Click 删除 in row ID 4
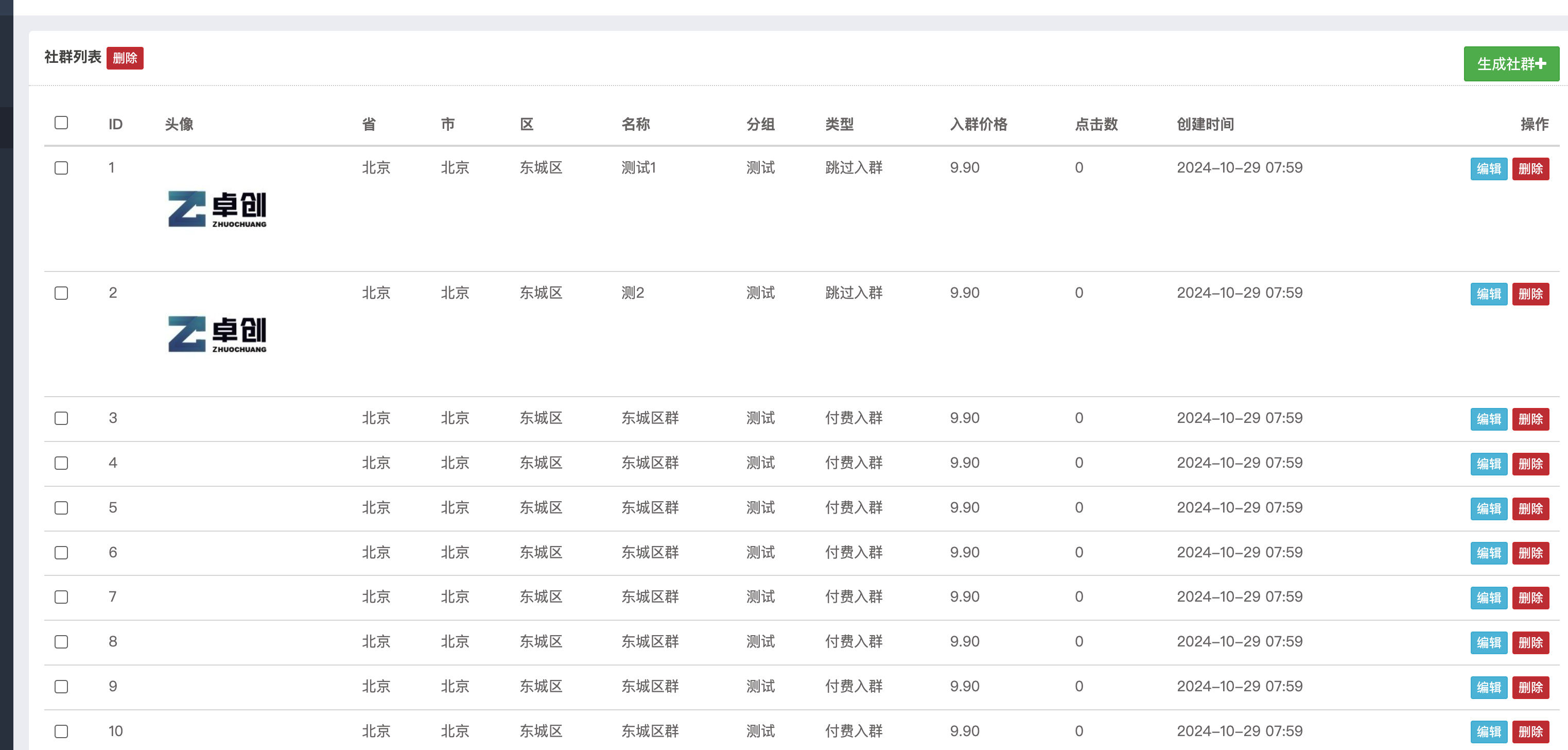The height and width of the screenshot is (750, 1568). point(1530,464)
